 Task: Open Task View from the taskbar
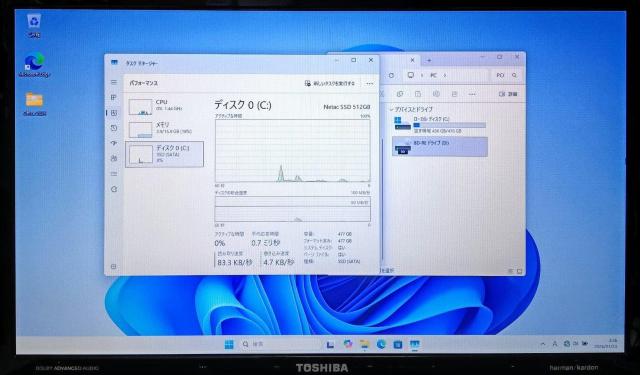[331, 344]
